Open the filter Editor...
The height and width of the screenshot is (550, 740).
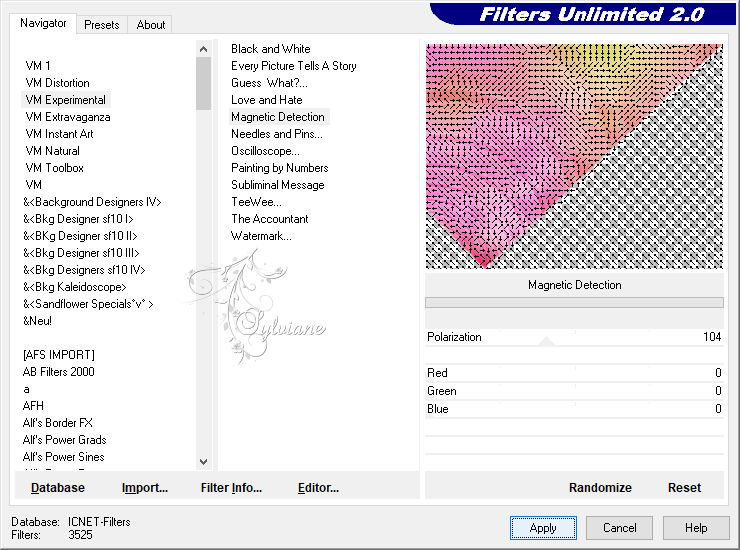[x=318, y=487]
